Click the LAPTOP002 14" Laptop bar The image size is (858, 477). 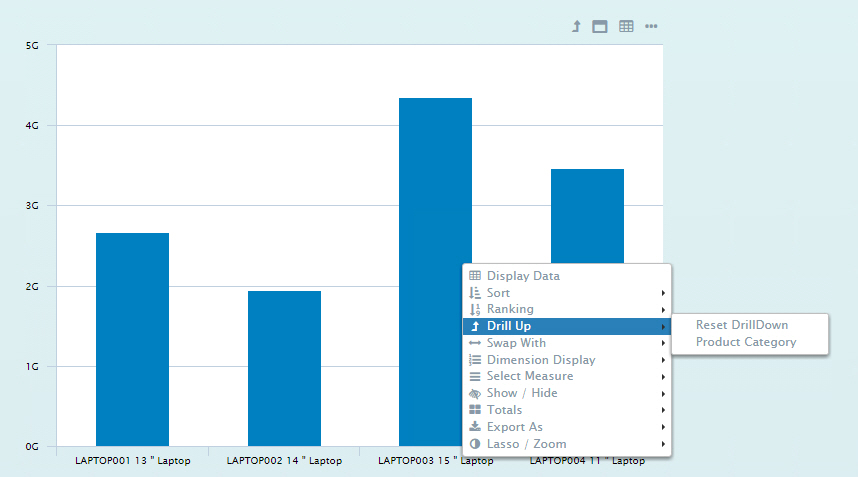(284, 368)
